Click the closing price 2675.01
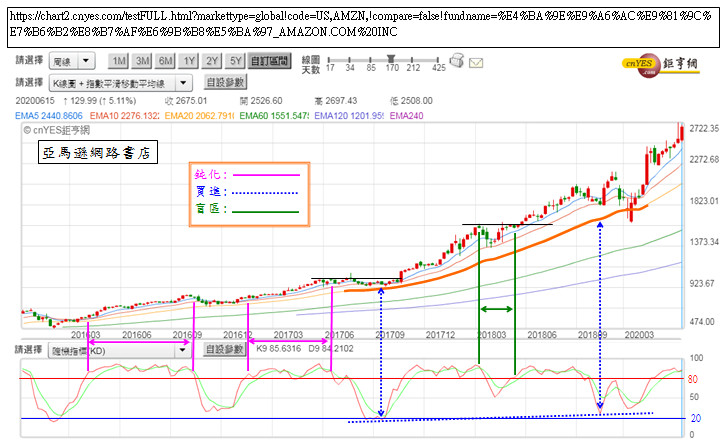728x446 pixels. pos(186,101)
